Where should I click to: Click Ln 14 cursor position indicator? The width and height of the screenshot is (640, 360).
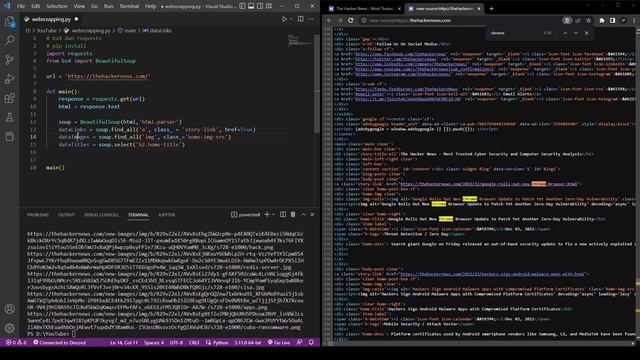(x=124, y=342)
